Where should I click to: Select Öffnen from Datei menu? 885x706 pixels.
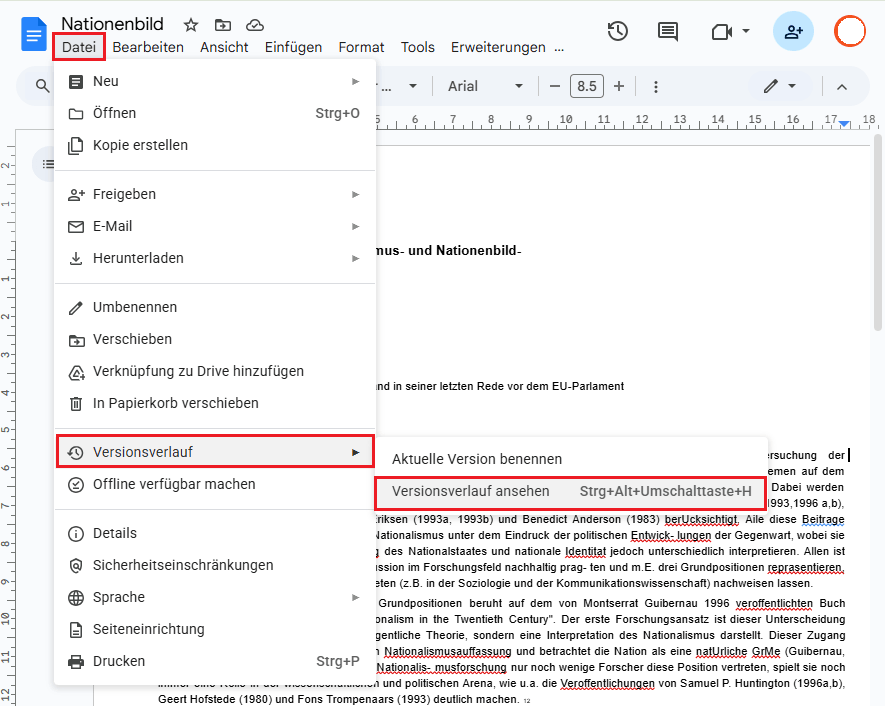coord(214,113)
